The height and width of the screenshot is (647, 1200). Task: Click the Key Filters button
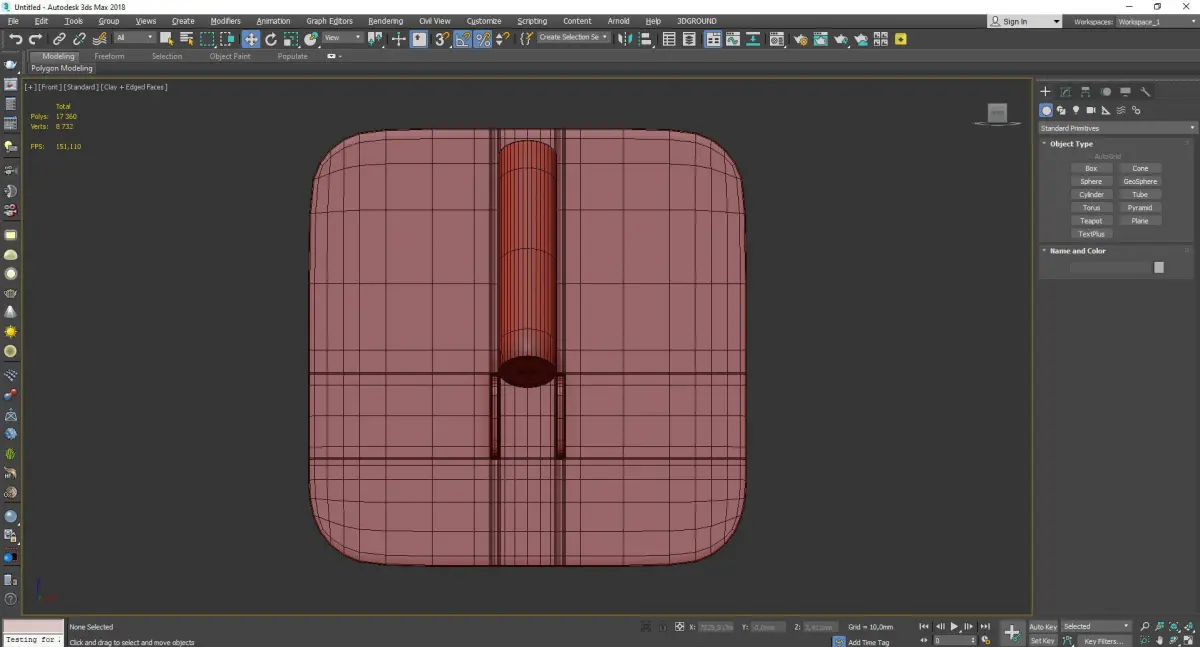pyautogui.click(x=1102, y=641)
